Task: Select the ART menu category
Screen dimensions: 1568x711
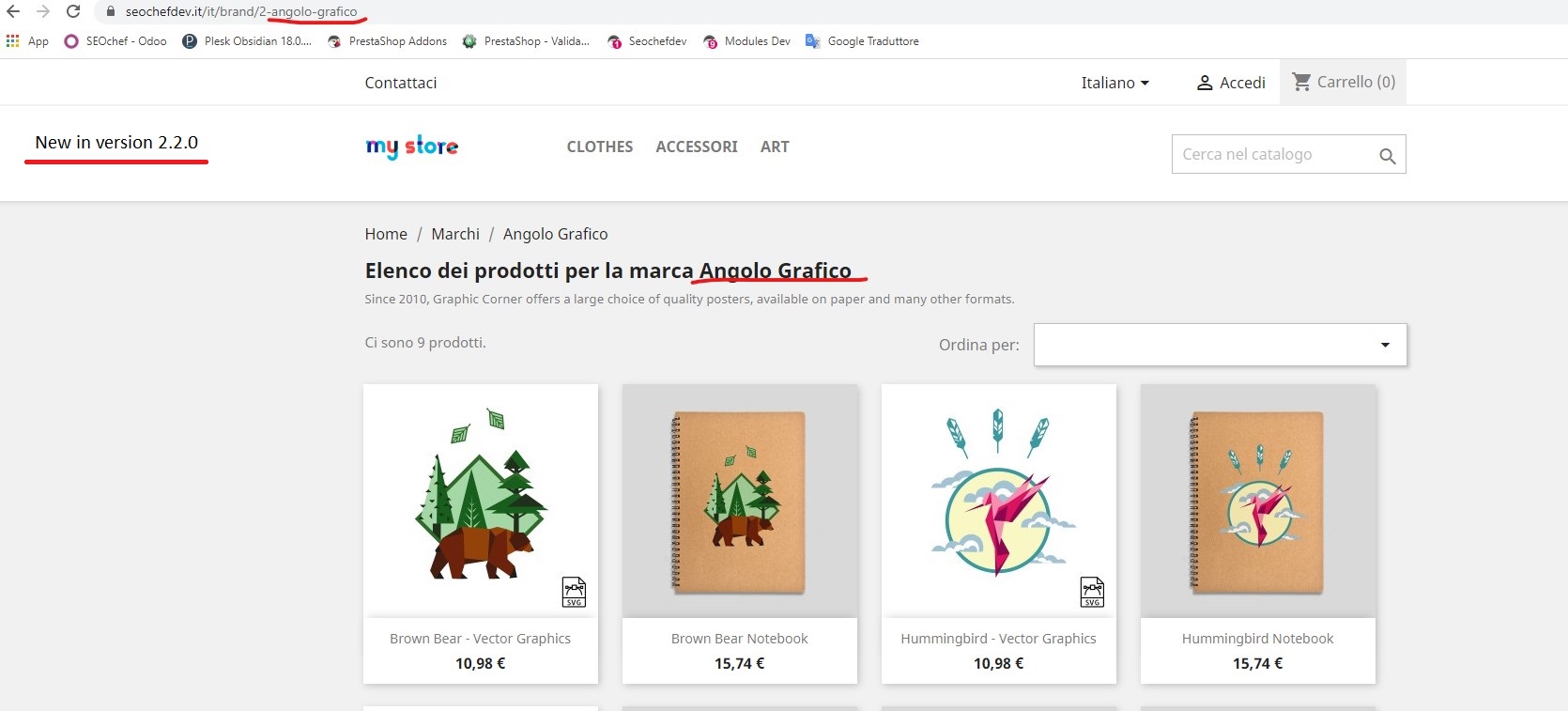Action: pos(775,147)
